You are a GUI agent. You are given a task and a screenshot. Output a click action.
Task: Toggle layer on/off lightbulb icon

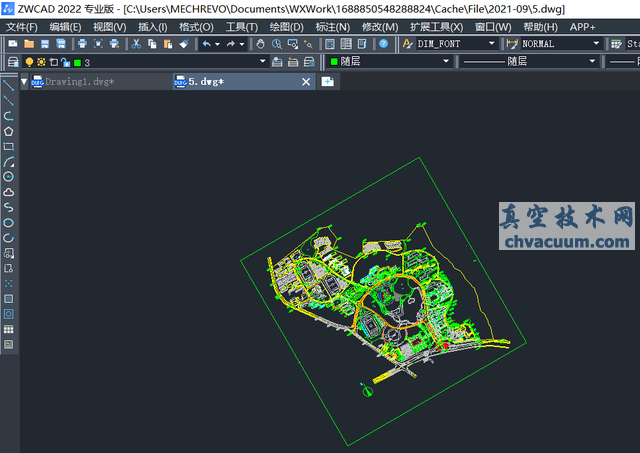coord(29,62)
